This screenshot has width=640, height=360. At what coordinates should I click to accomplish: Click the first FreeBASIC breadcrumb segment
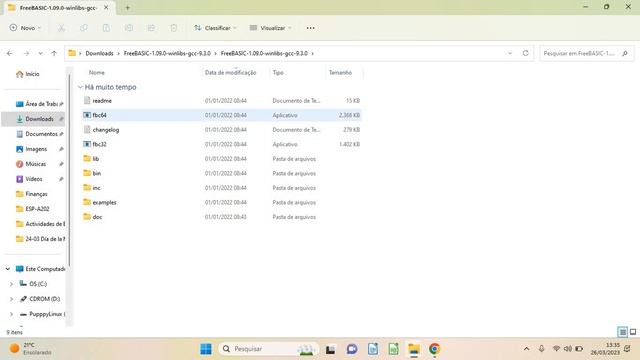coord(167,53)
